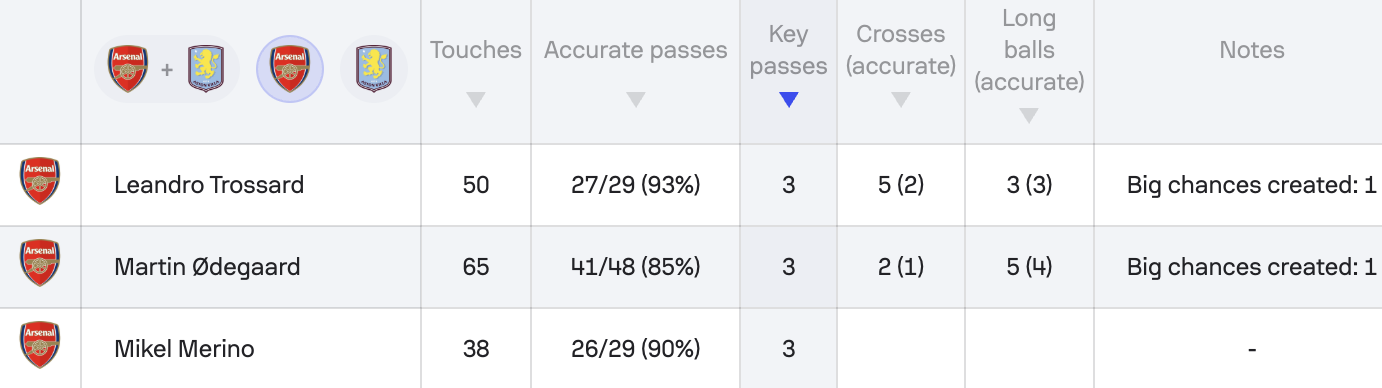The width and height of the screenshot is (1382, 388).
Task: Click Arsenal crest beside Mikel Merino
Action: point(40,345)
